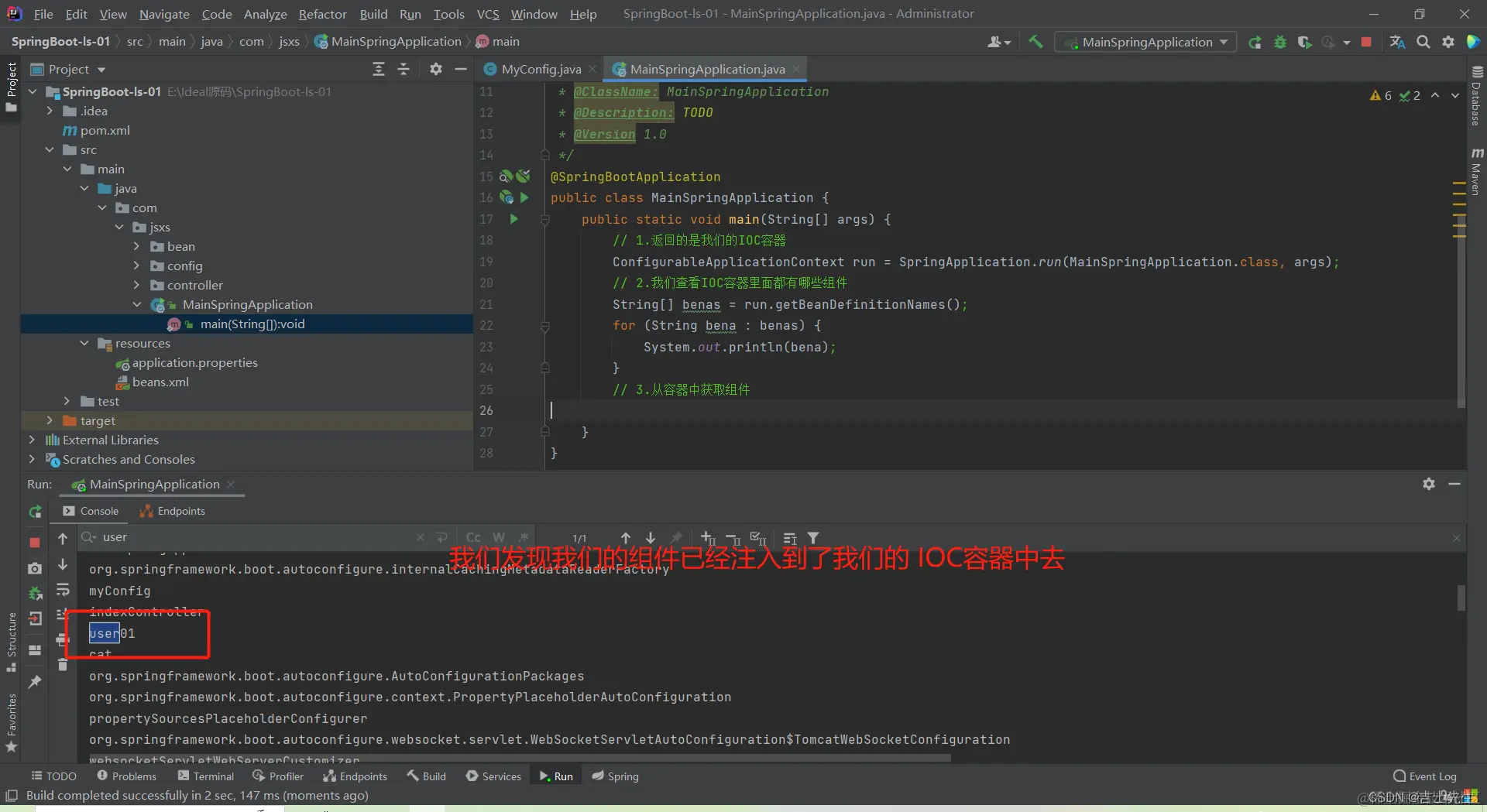The height and width of the screenshot is (812, 1487).
Task: Close the MainSpringApplication.java editor tab
Action: (796, 69)
